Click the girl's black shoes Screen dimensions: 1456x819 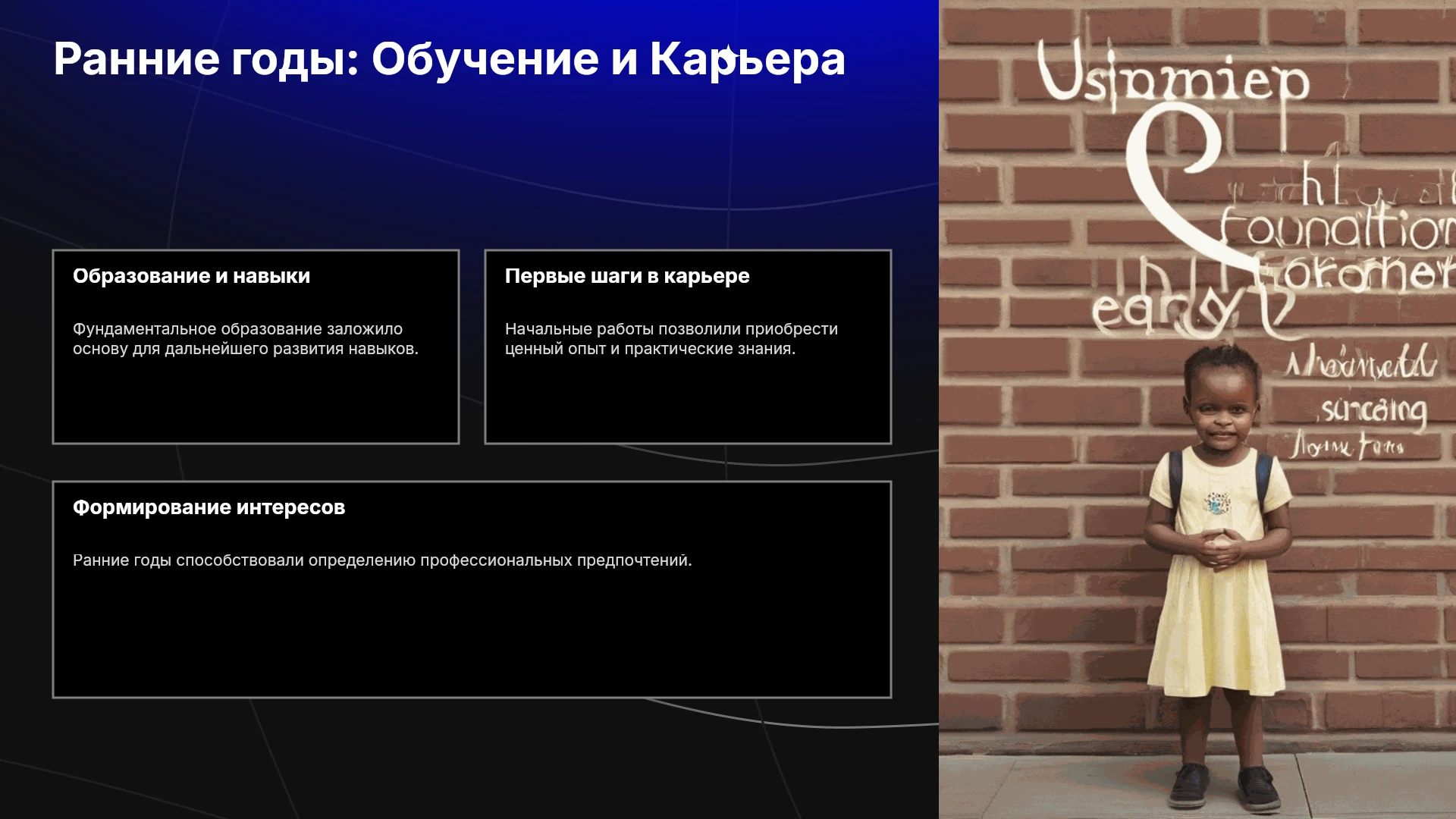click(1223, 785)
